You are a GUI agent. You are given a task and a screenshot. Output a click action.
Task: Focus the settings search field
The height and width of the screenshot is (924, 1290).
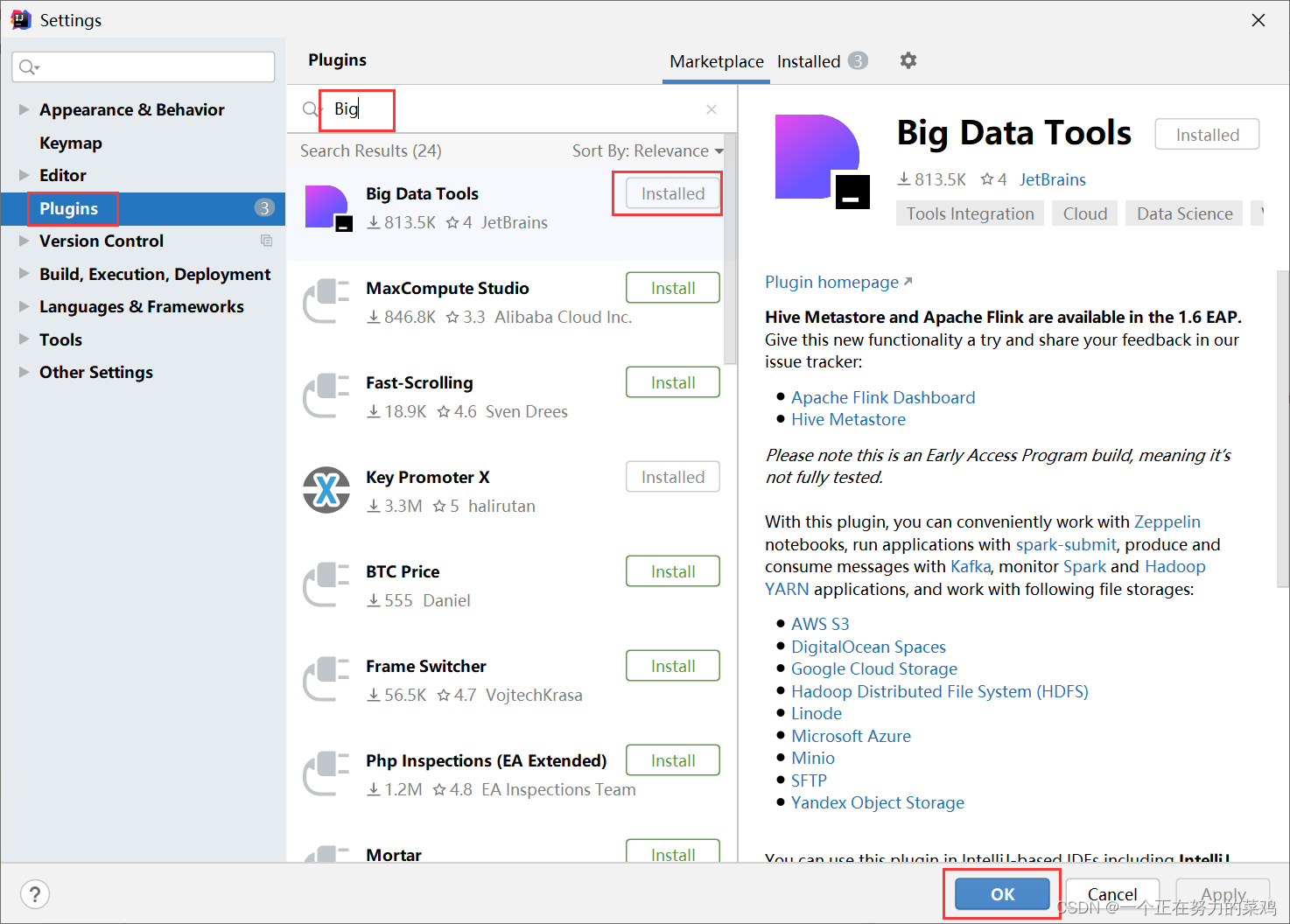(x=144, y=67)
